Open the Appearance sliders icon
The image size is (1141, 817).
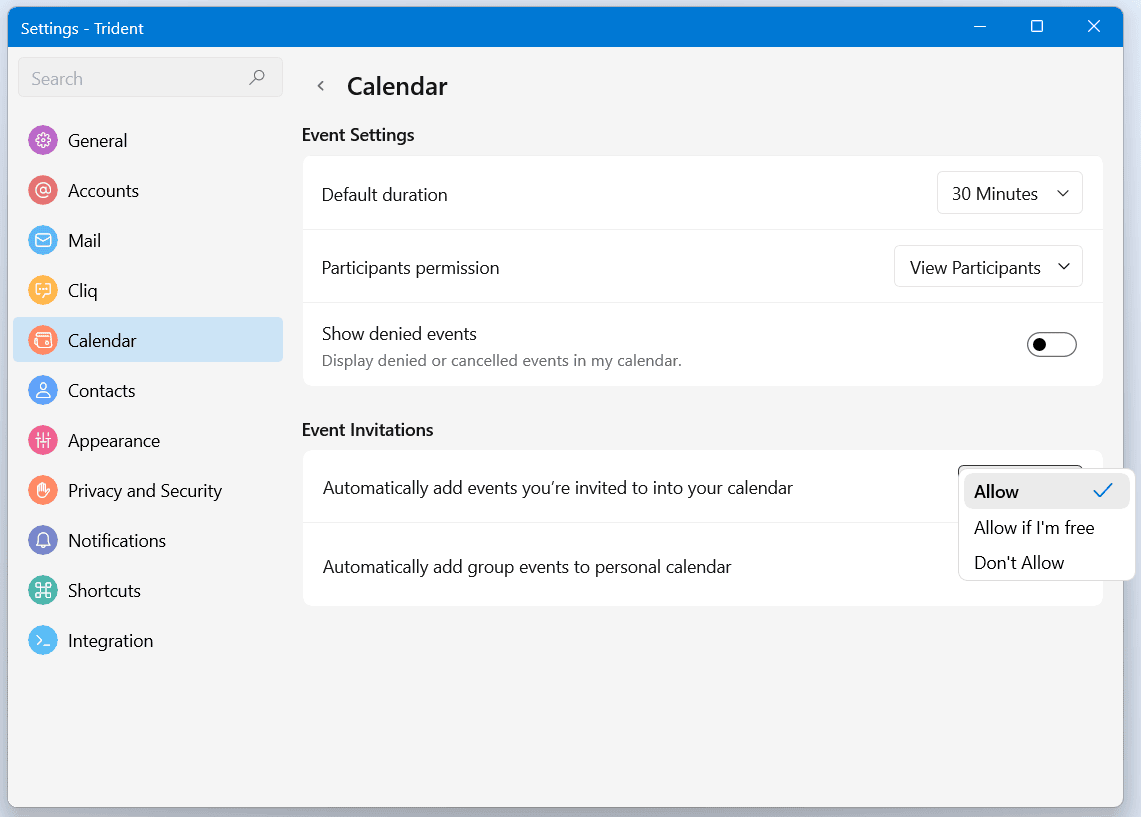coord(43,441)
